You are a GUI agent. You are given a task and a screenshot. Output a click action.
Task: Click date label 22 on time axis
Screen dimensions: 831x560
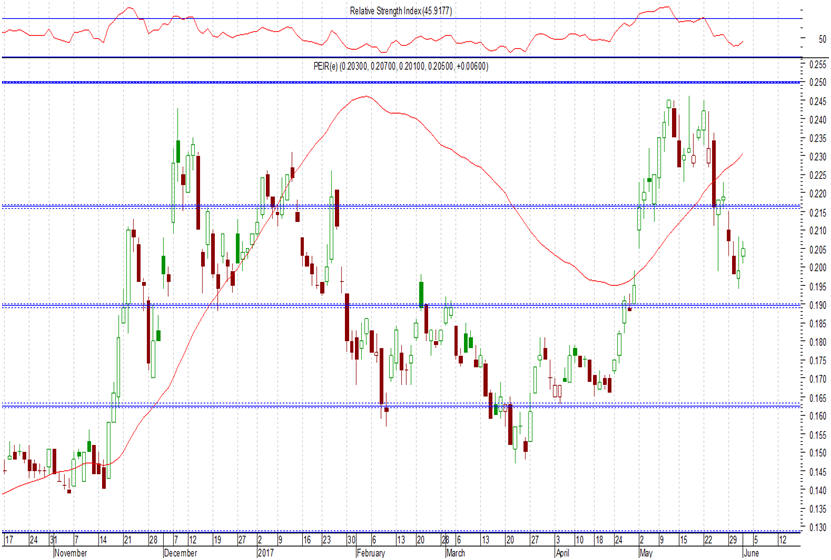tap(708, 540)
